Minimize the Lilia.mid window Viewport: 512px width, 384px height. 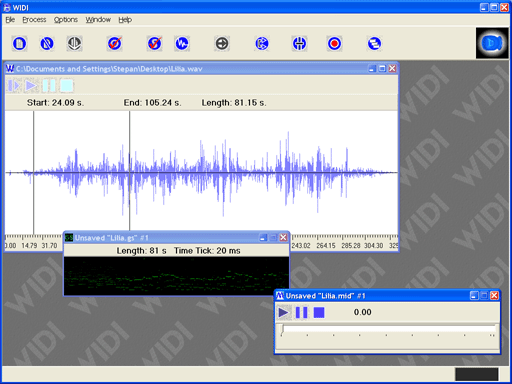coord(474,296)
